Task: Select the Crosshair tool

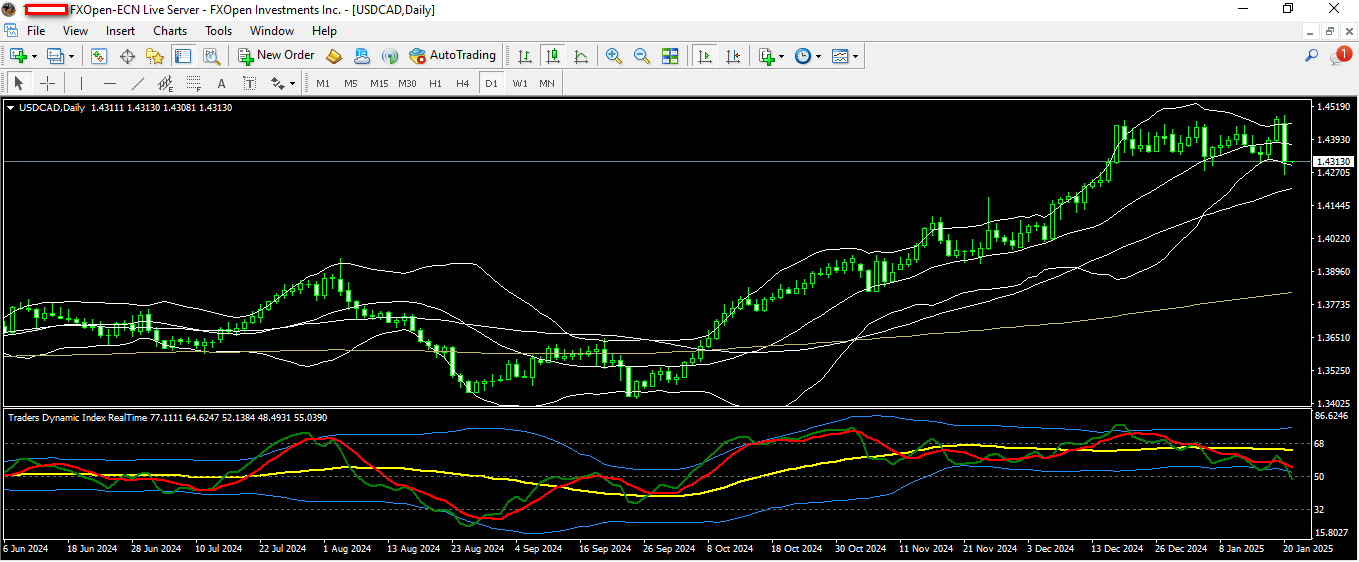Action: tap(47, 83)
